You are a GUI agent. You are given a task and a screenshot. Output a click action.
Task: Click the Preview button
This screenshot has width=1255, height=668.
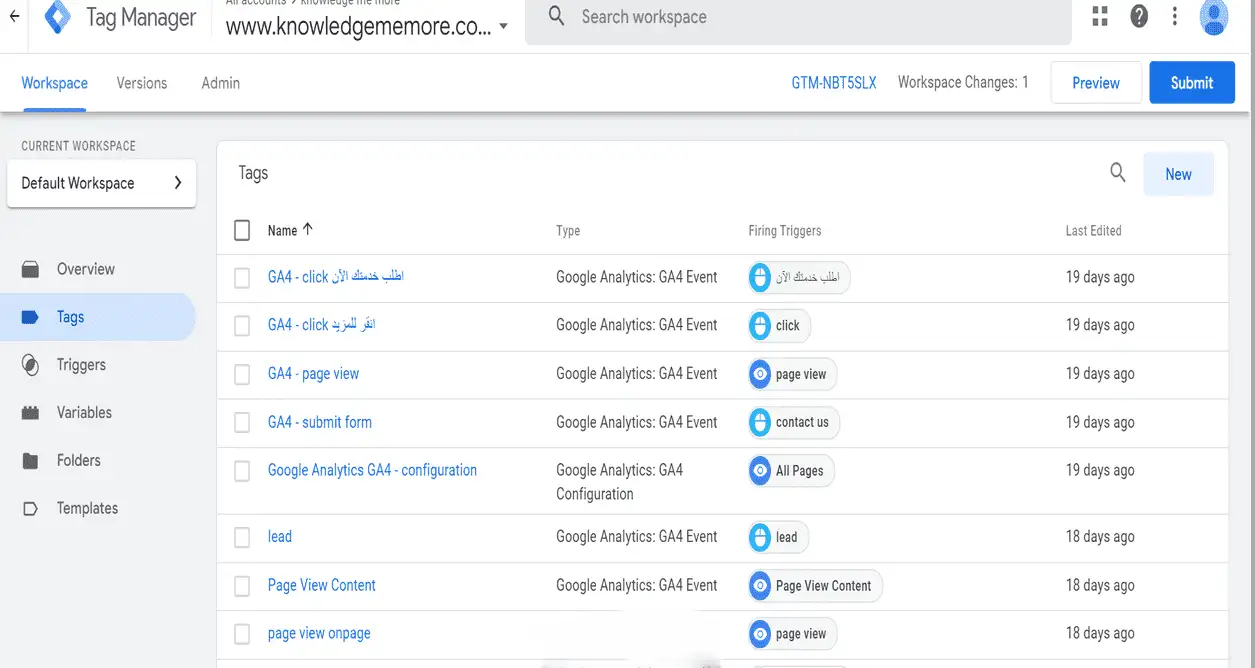pos(1096,83)
